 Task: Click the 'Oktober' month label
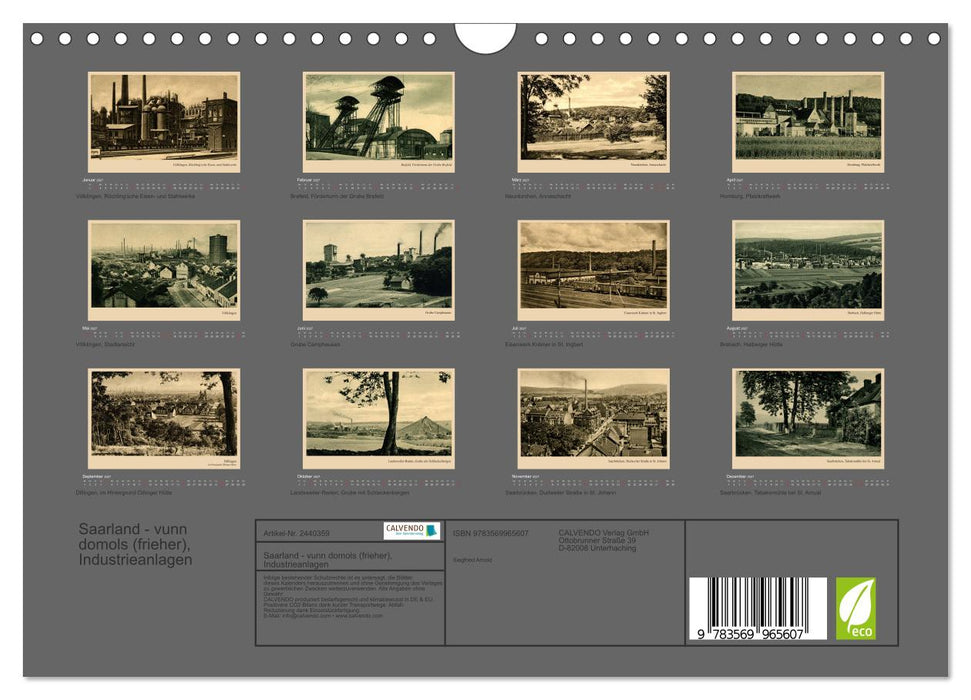tap(305, 477)
